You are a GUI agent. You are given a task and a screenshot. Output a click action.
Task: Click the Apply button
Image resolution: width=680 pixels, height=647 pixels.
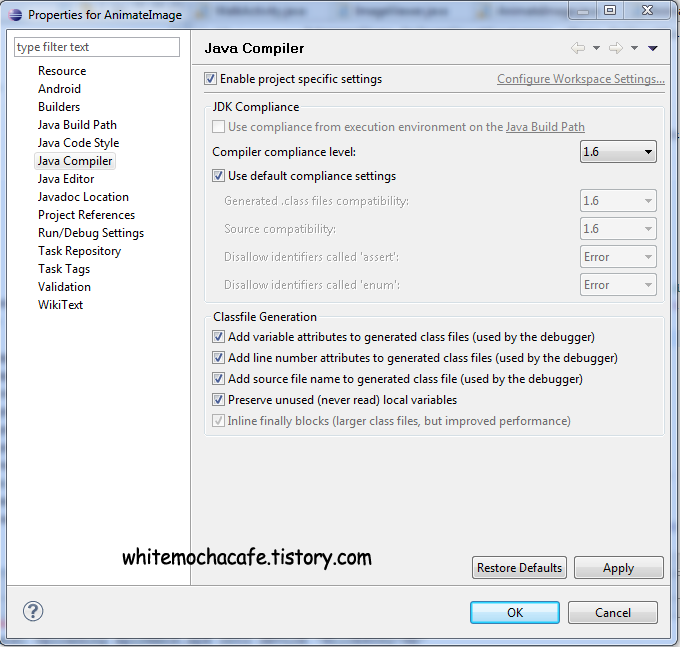tap(618, 568)
